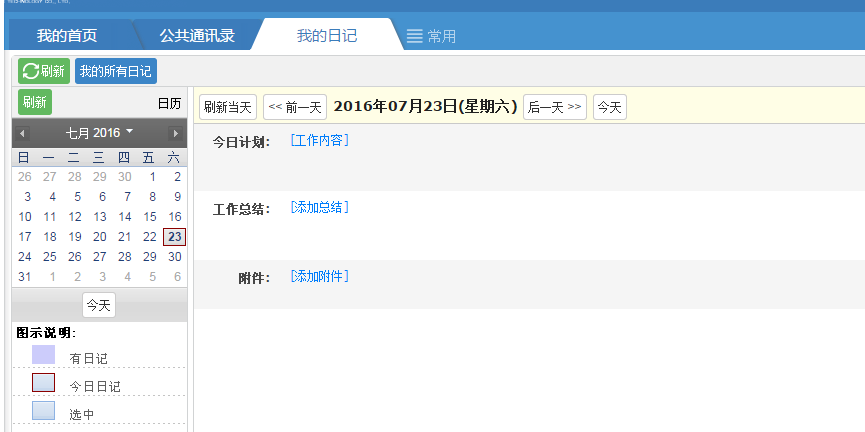865x432 pixels.
Task: Click the small green 刷新 button above calendar
Action: tap(35, 102)
